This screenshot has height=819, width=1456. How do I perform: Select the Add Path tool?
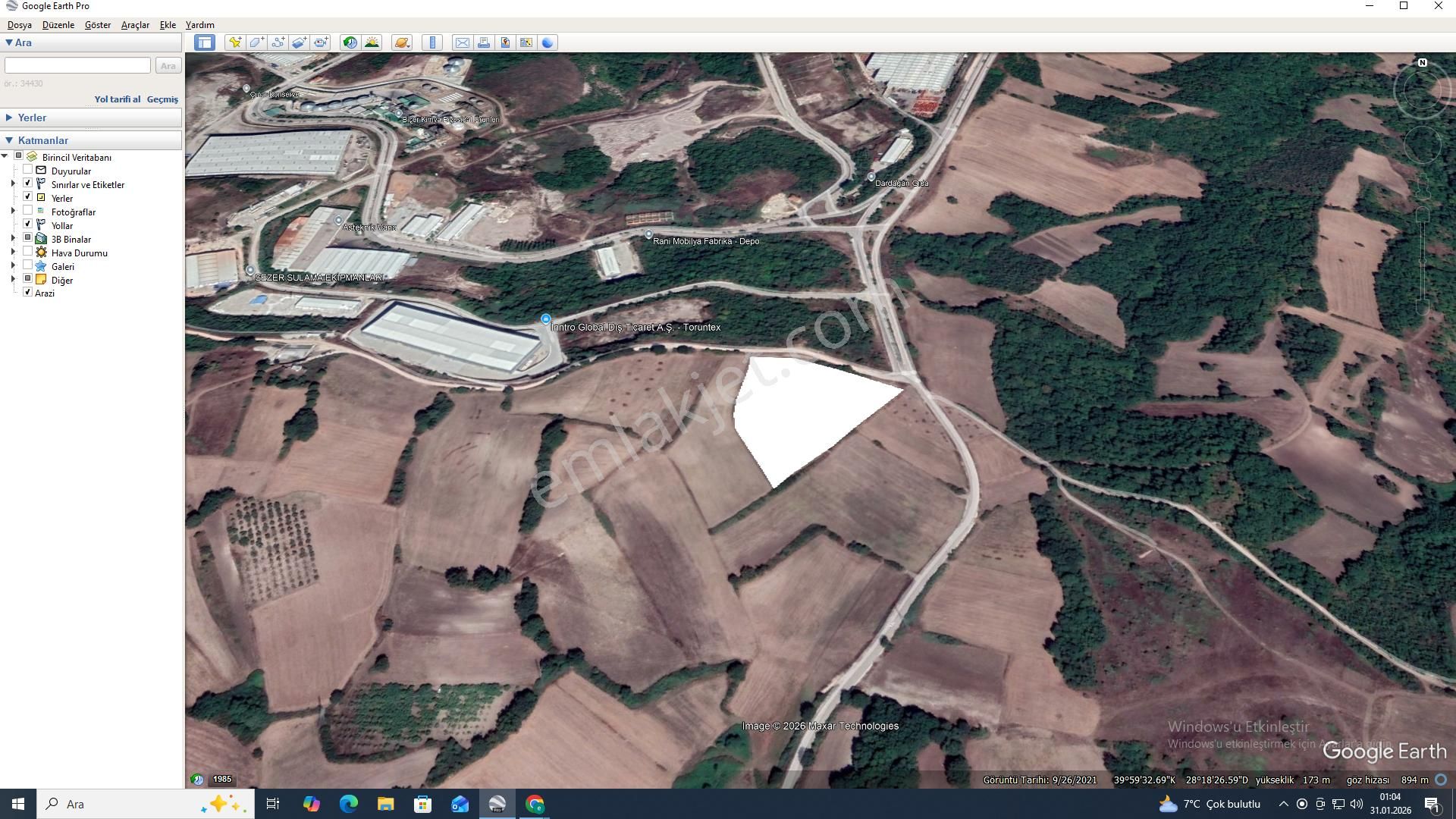tap(278, 42)
